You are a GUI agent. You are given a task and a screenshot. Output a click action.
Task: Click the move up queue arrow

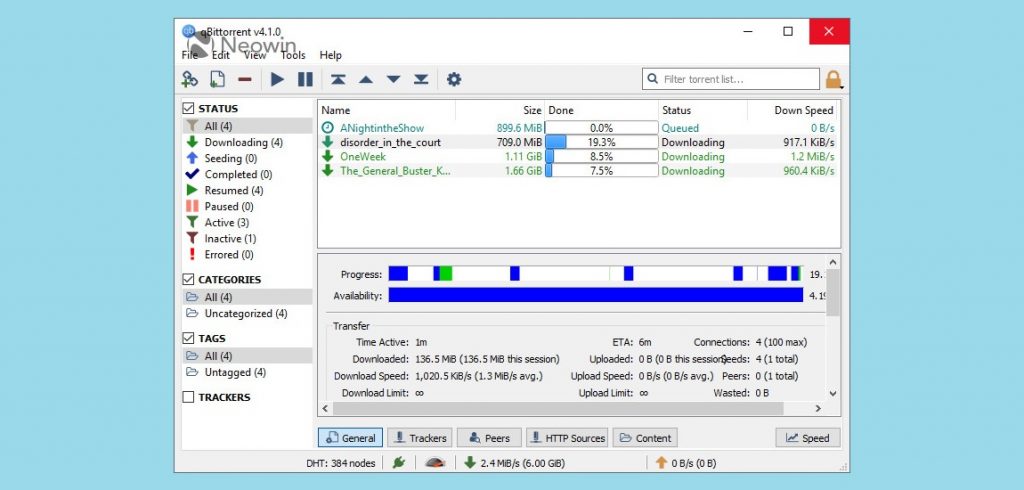[366, 80]
